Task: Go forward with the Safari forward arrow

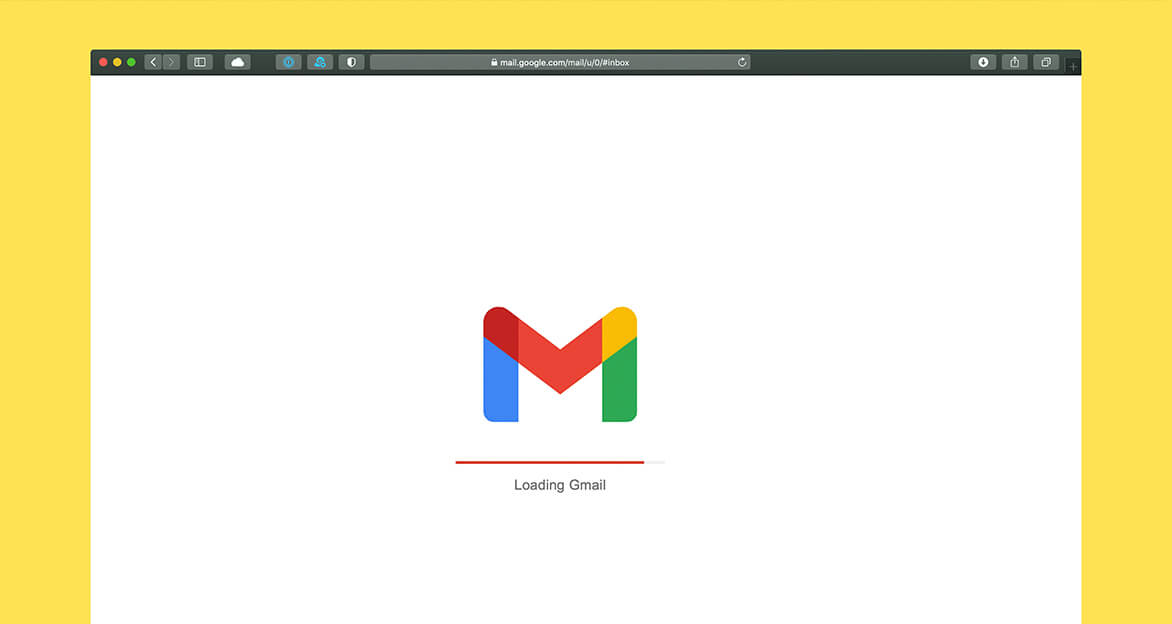Action: coord(171,62)
